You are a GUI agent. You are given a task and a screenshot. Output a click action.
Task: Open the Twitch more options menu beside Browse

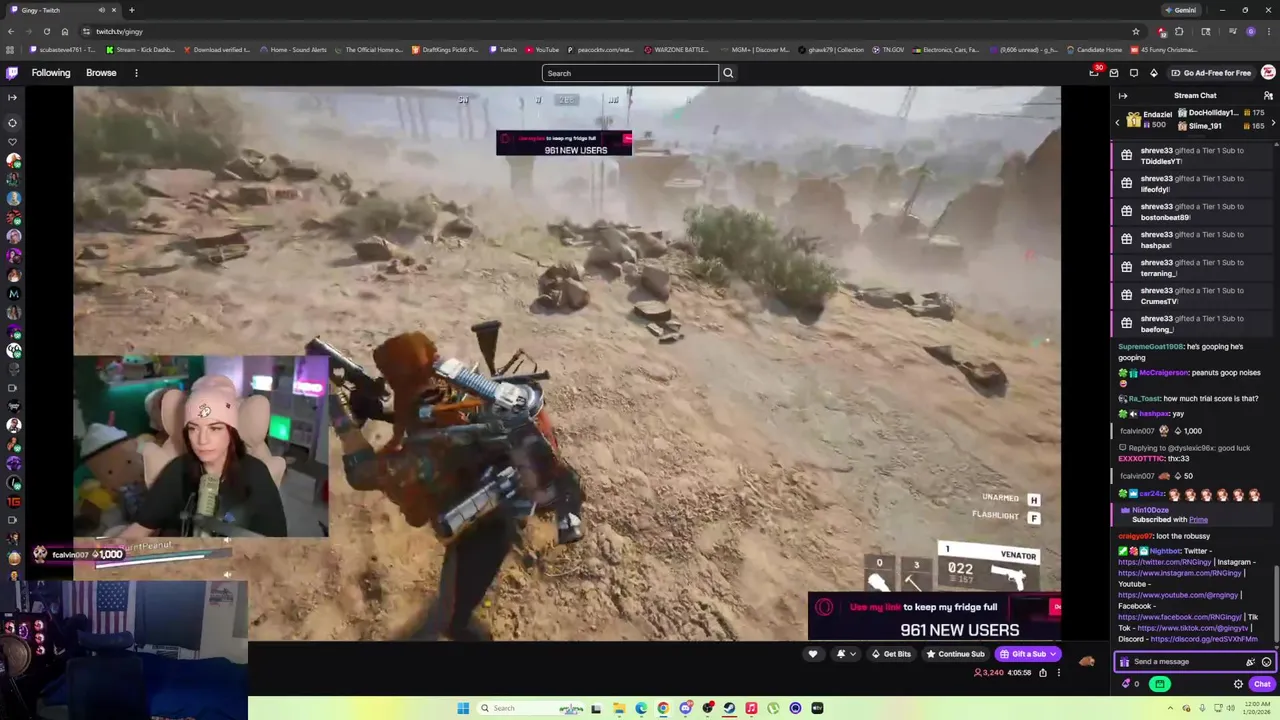tap(136, 73)
